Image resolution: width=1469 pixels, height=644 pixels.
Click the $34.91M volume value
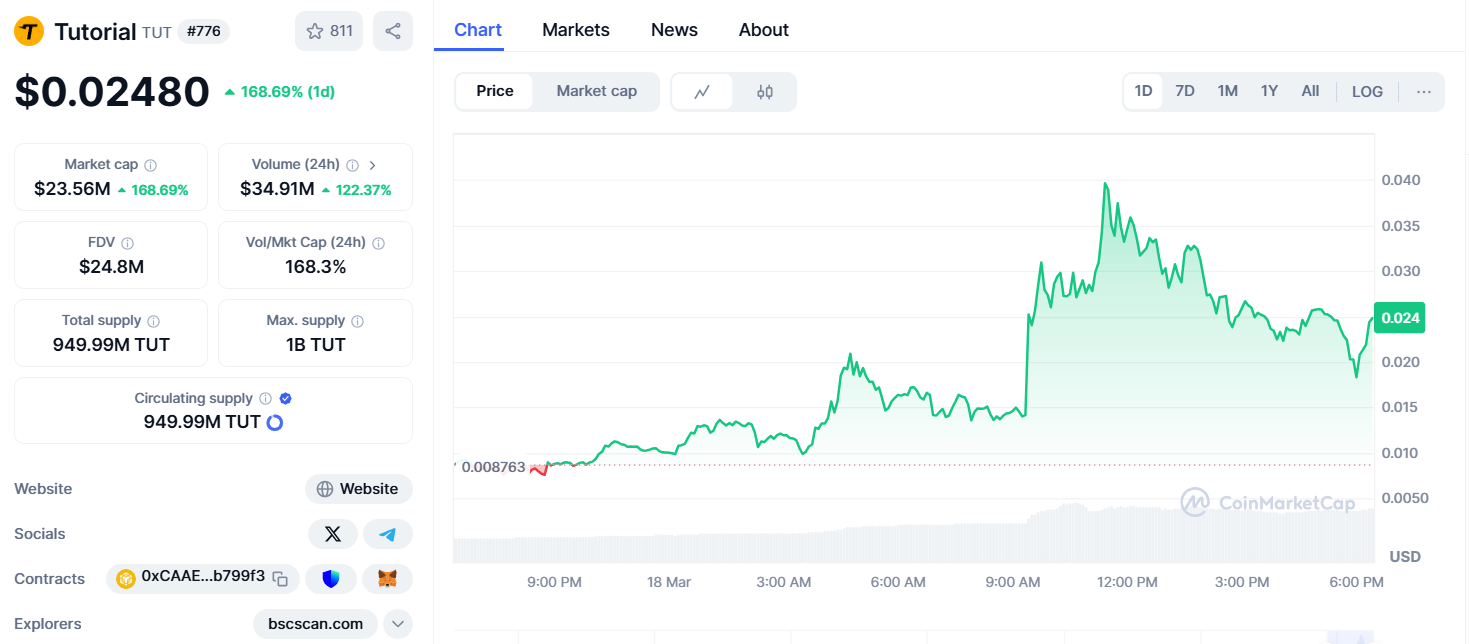[x=277, y=189]
